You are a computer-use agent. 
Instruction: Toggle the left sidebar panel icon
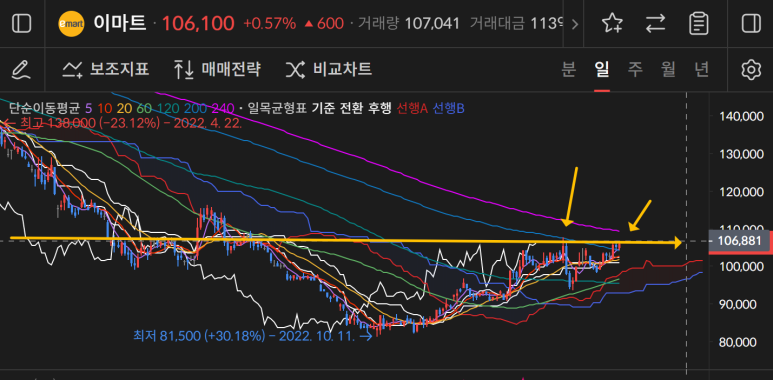(x=22, y=23)
